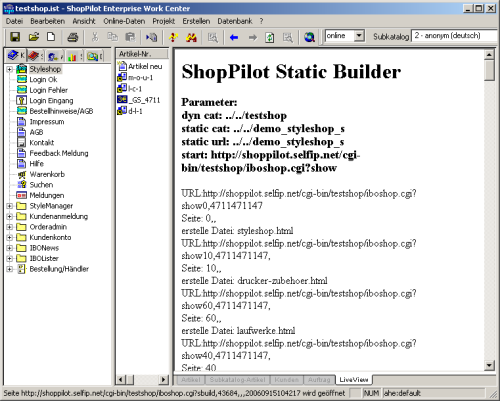Screen dimensions: 500x401
Task: Click the Copy toolbar icon
Action: (x=113, y=37)
